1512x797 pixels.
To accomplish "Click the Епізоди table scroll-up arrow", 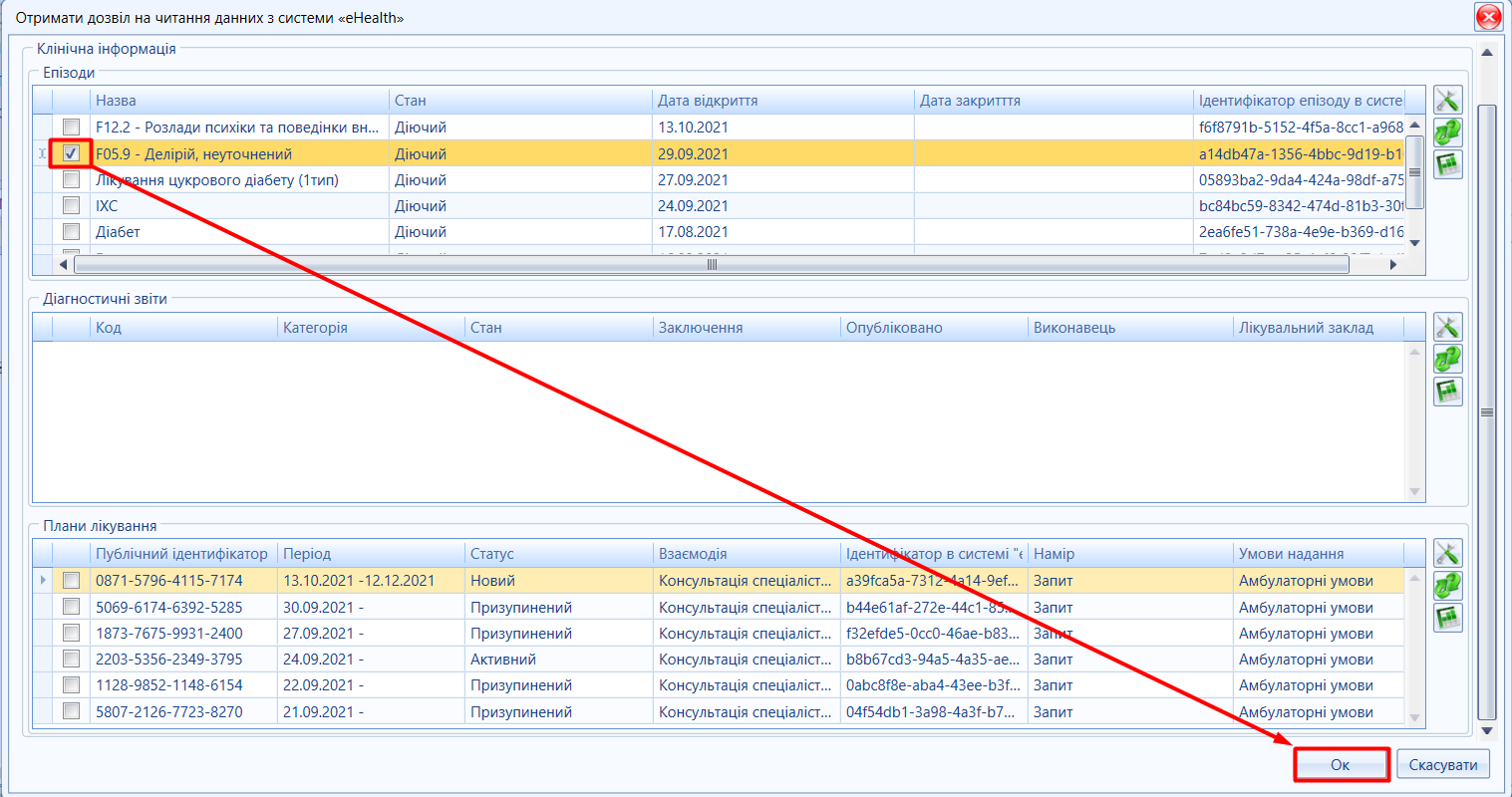I will (1414, 125).
